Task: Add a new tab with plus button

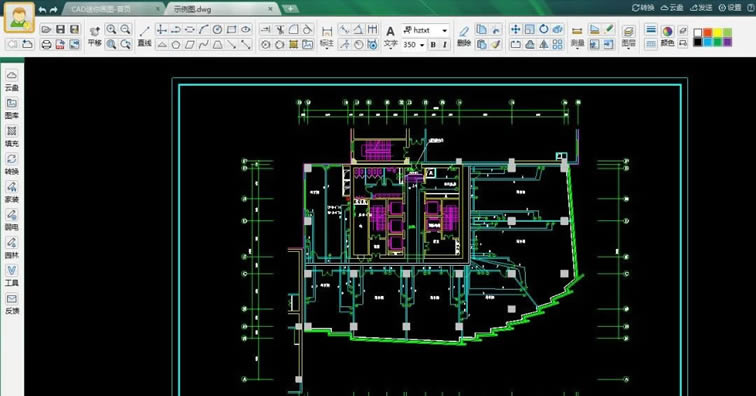Action: tap(290, 8)
